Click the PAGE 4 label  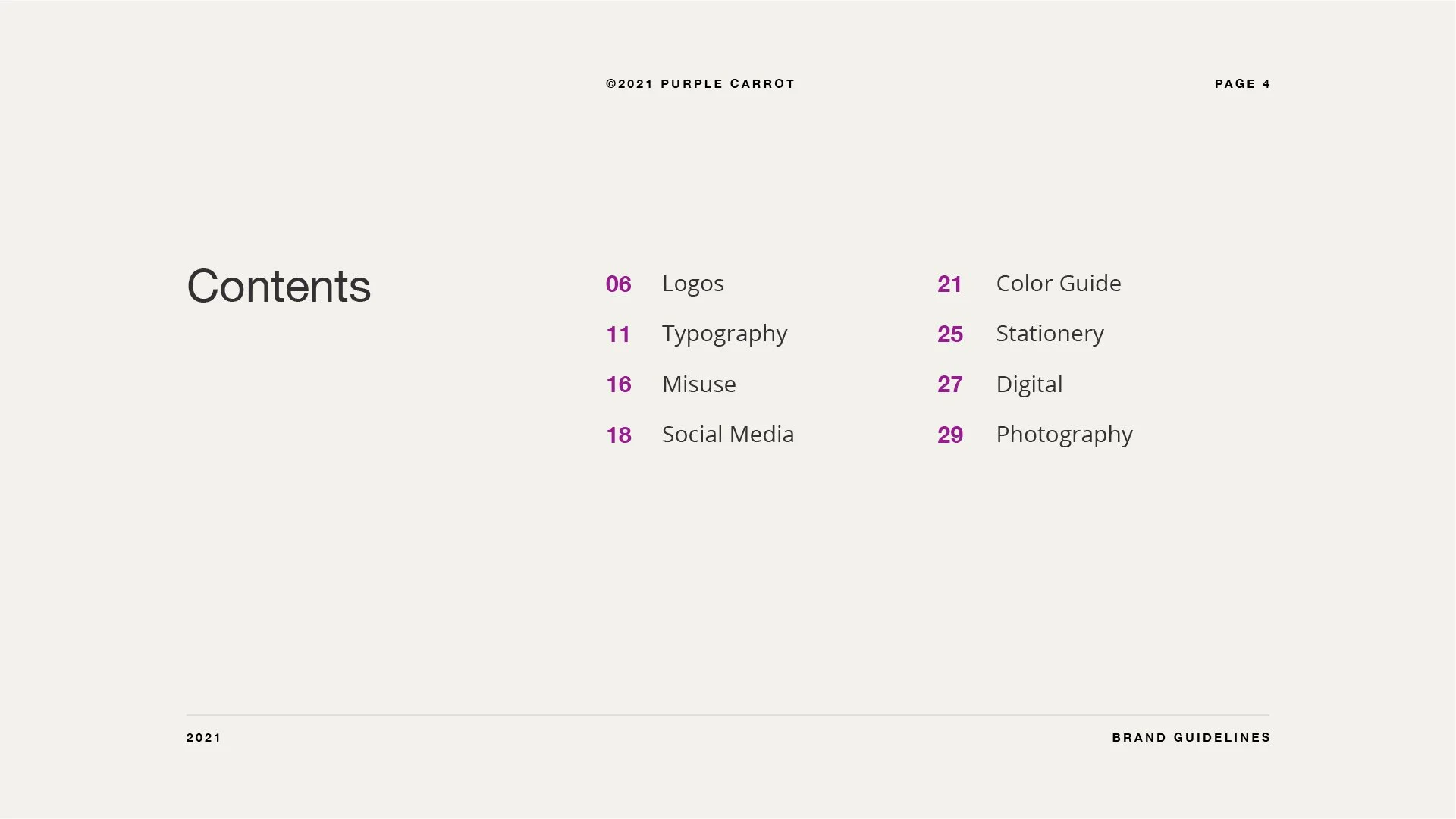point(1242,84)
